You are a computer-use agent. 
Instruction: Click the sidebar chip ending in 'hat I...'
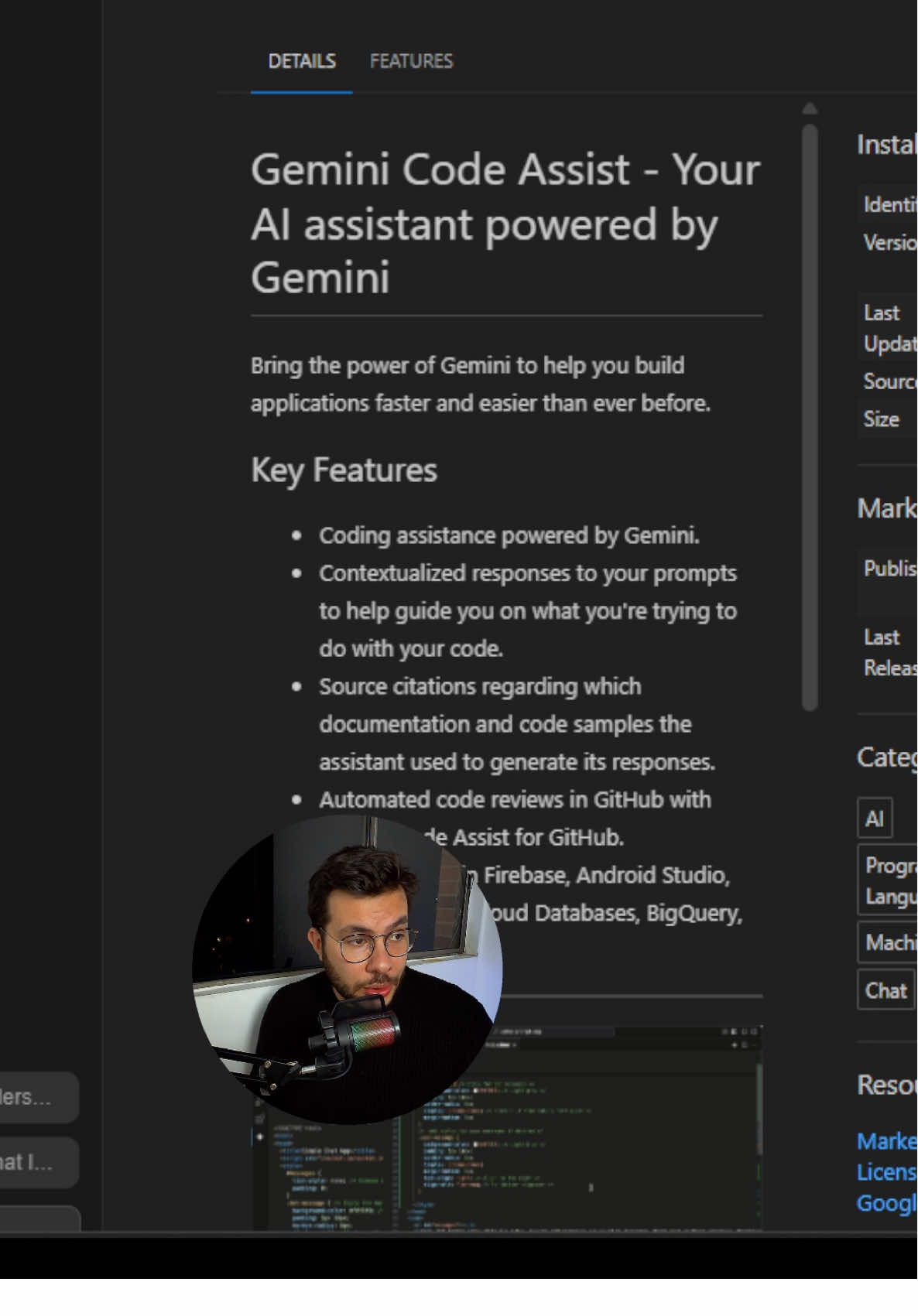click(39, 1162)
